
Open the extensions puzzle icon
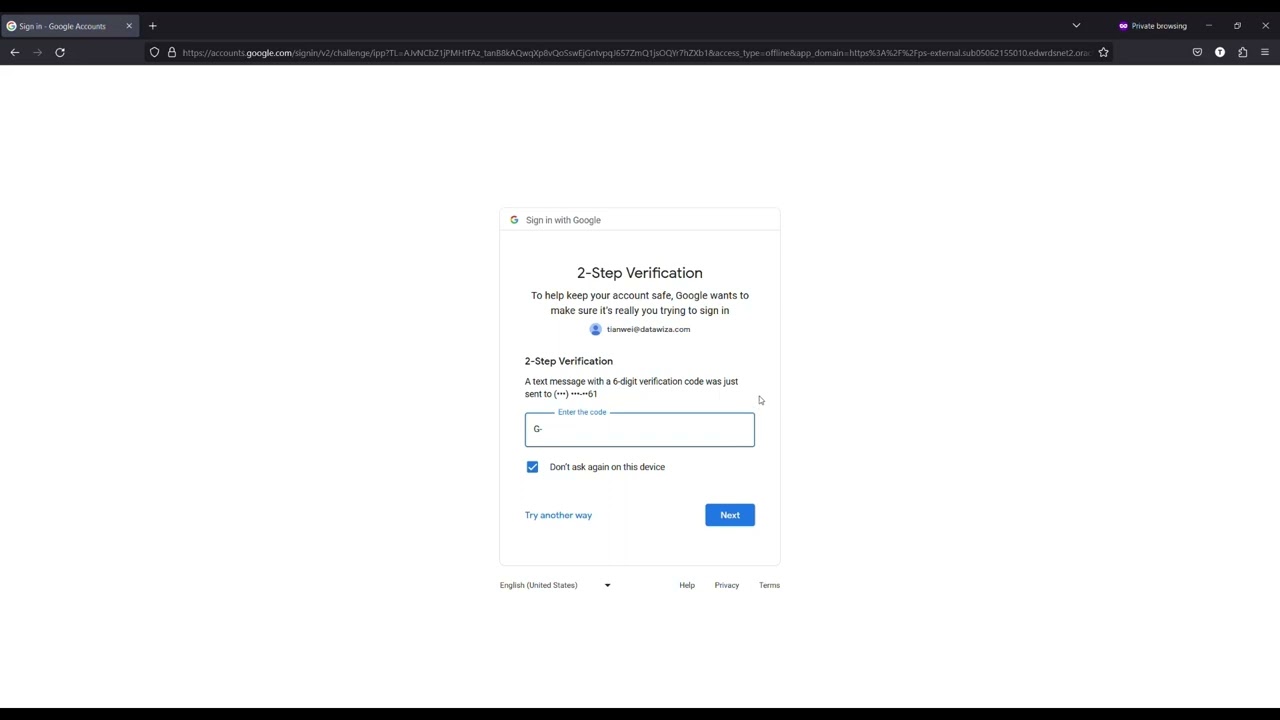1243,52
